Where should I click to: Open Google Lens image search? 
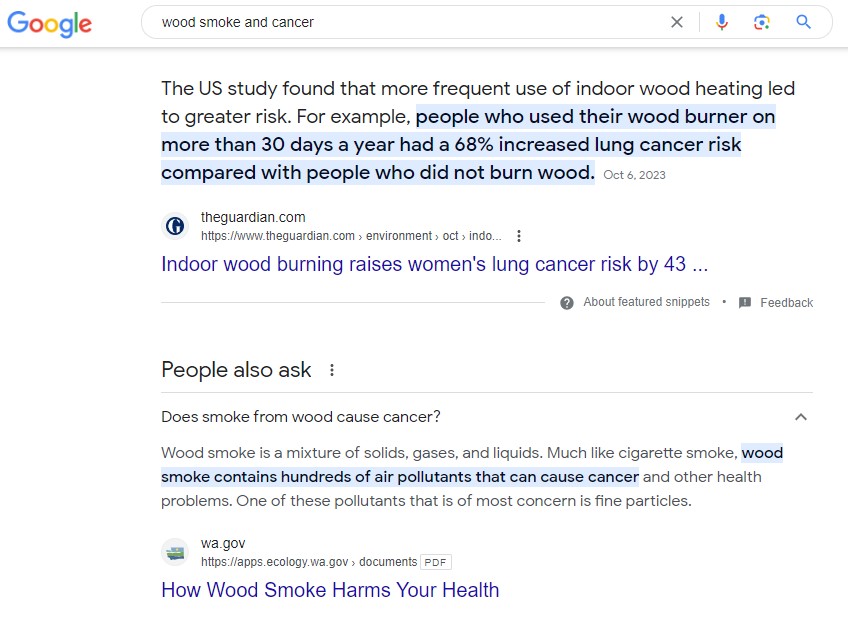762,22
